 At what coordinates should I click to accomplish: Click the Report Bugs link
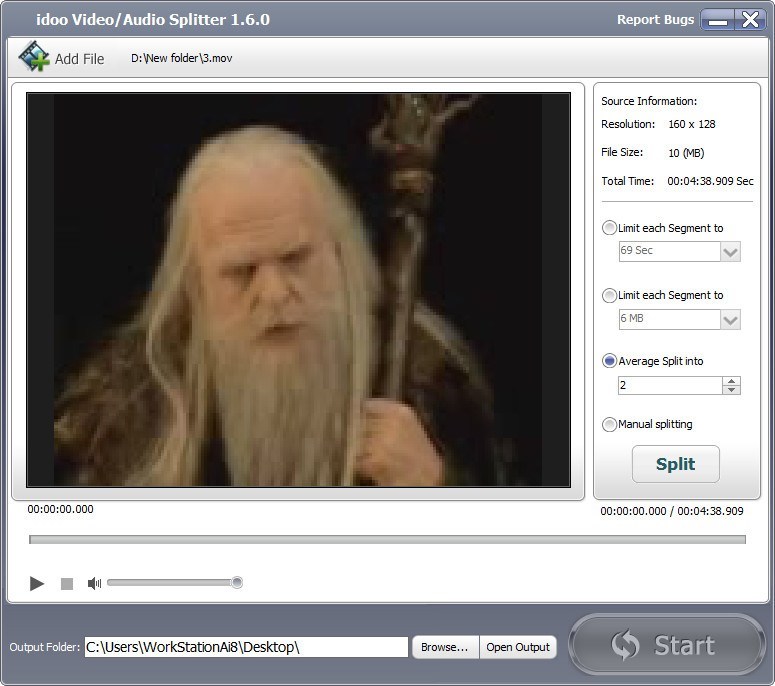[x=655, y=19]
